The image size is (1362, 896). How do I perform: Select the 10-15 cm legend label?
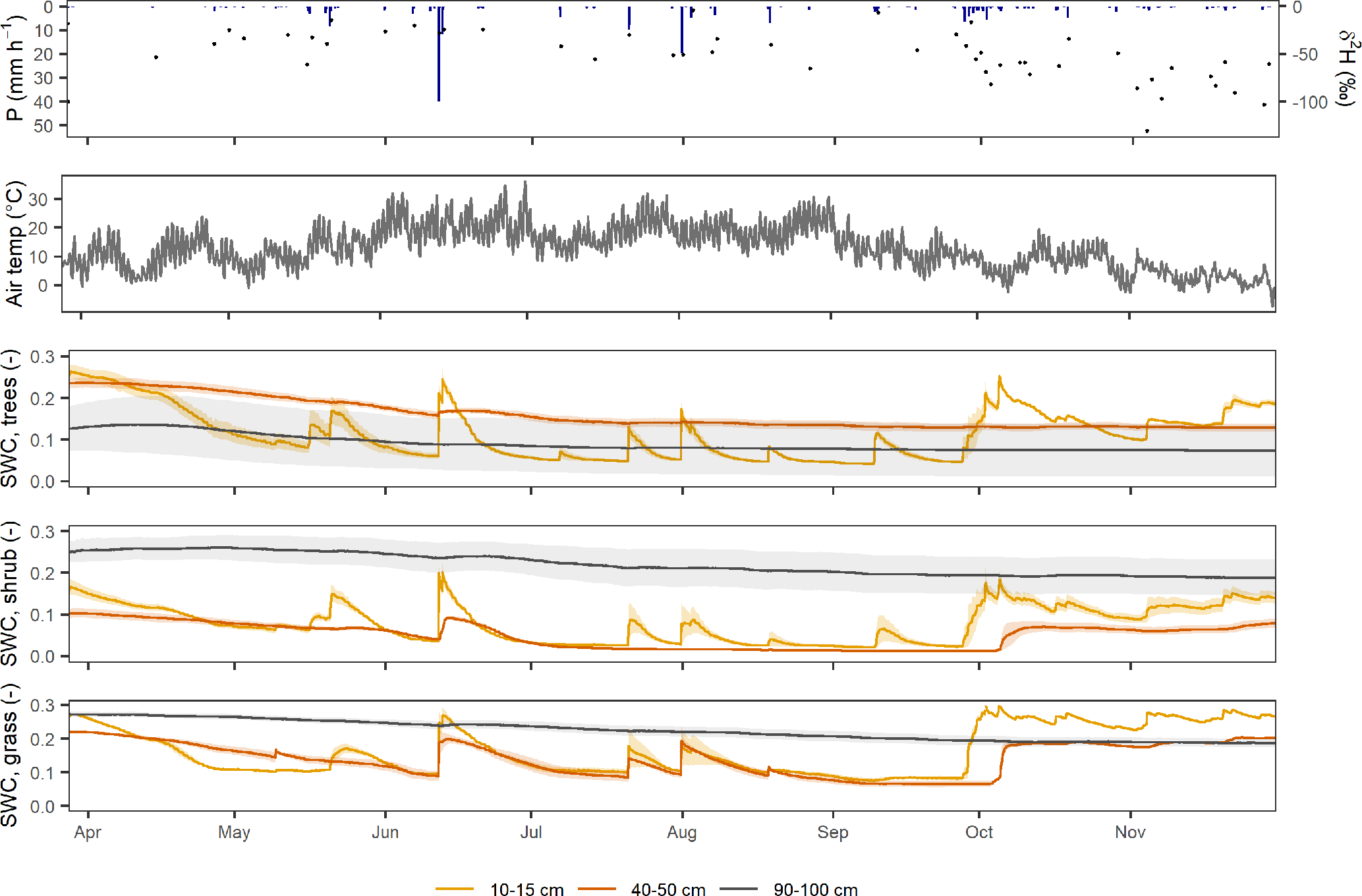click(x=526, y=889)
